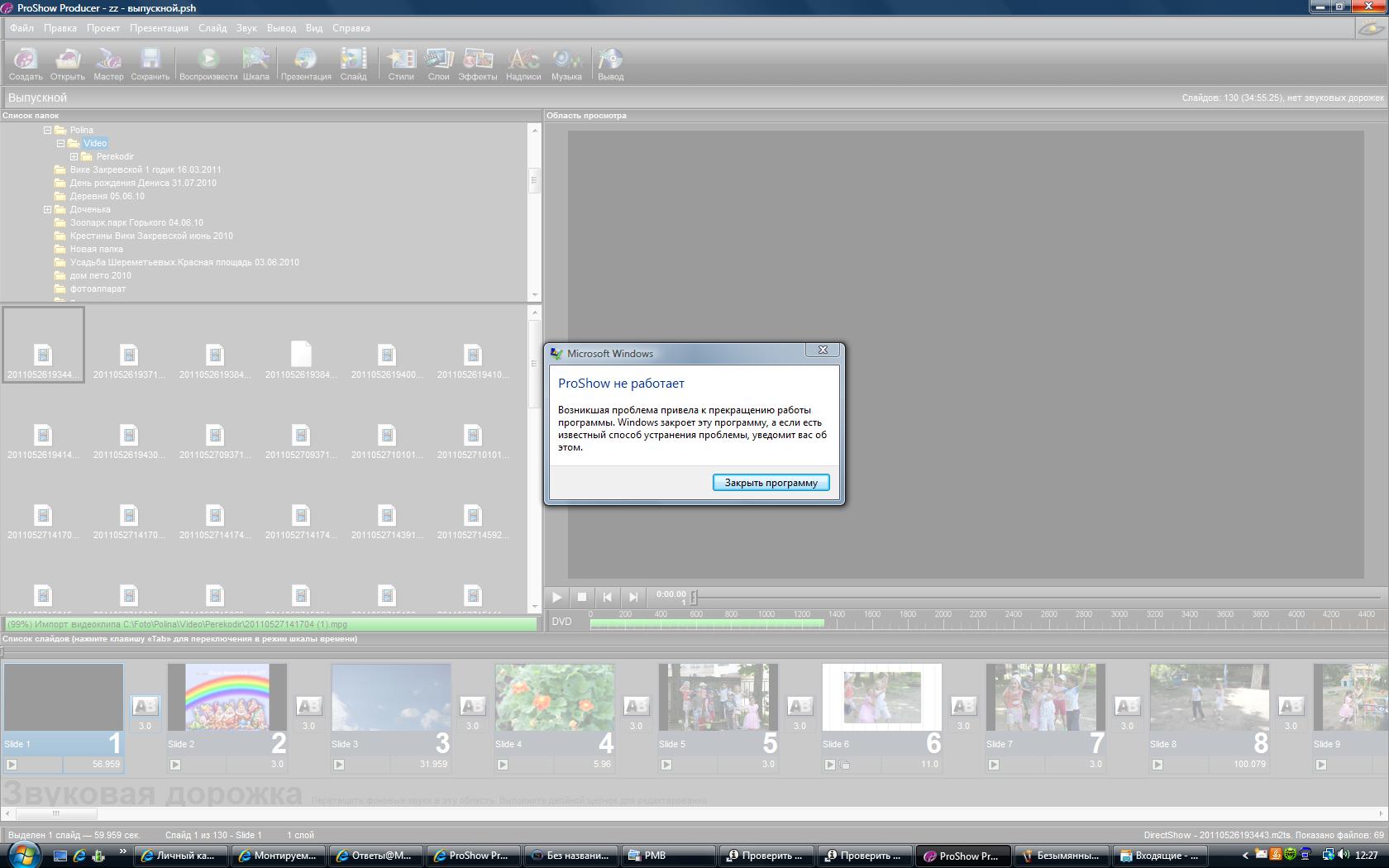The width and height of the screenshot is (1389, 868).
Task: Open the Презентация options icon
Action: [306, 64]
